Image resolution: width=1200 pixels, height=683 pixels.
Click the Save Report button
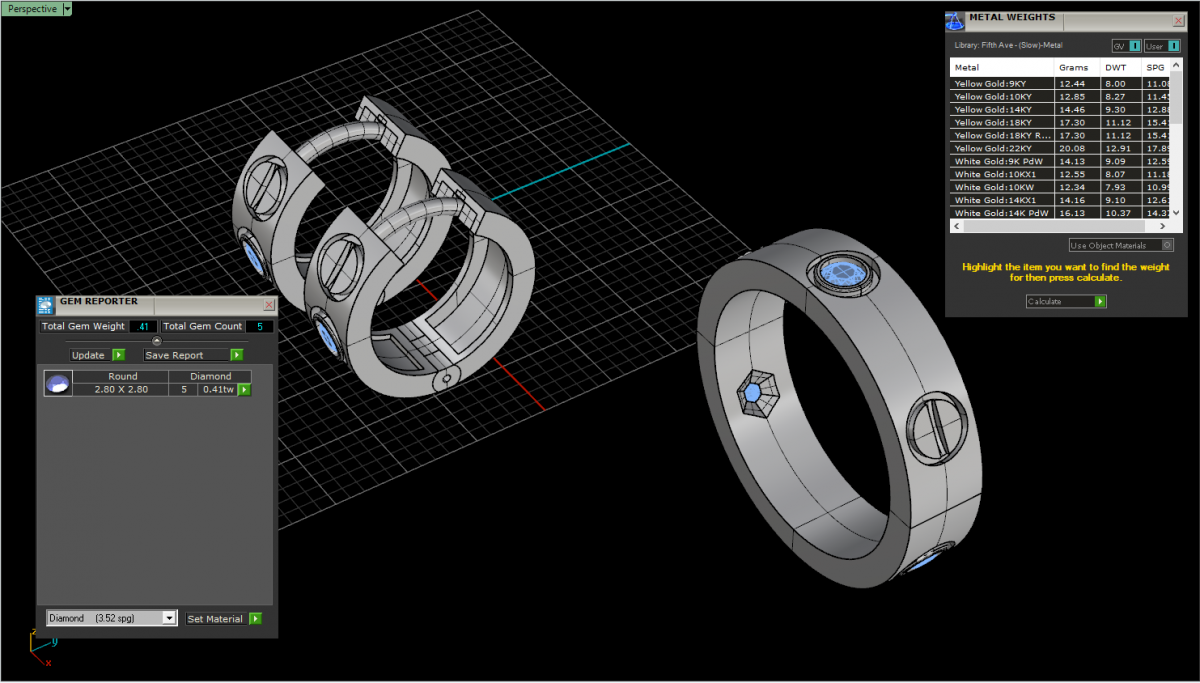(x=187, y=355)
